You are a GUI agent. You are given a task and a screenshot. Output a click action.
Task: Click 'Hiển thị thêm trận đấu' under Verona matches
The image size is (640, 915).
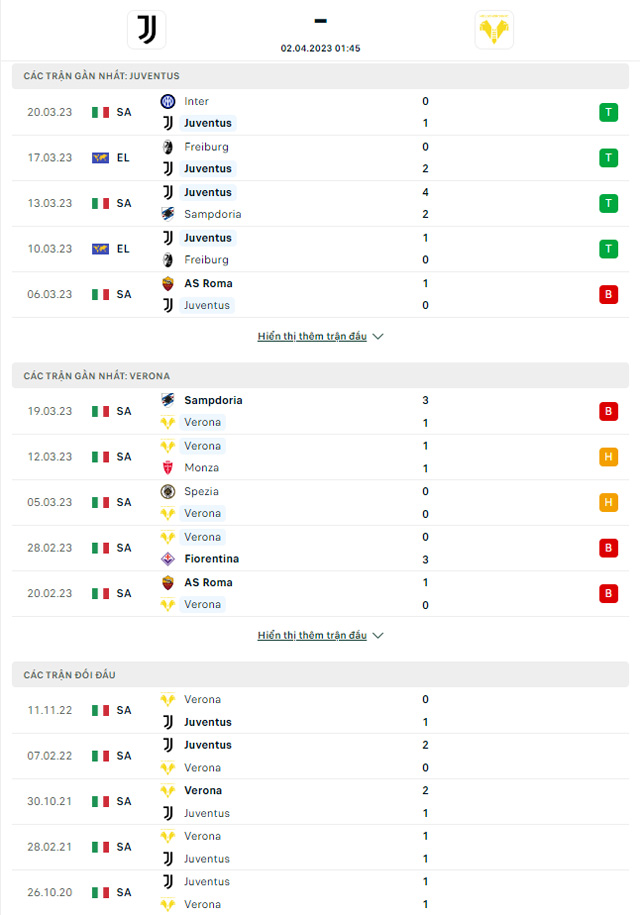312,636
